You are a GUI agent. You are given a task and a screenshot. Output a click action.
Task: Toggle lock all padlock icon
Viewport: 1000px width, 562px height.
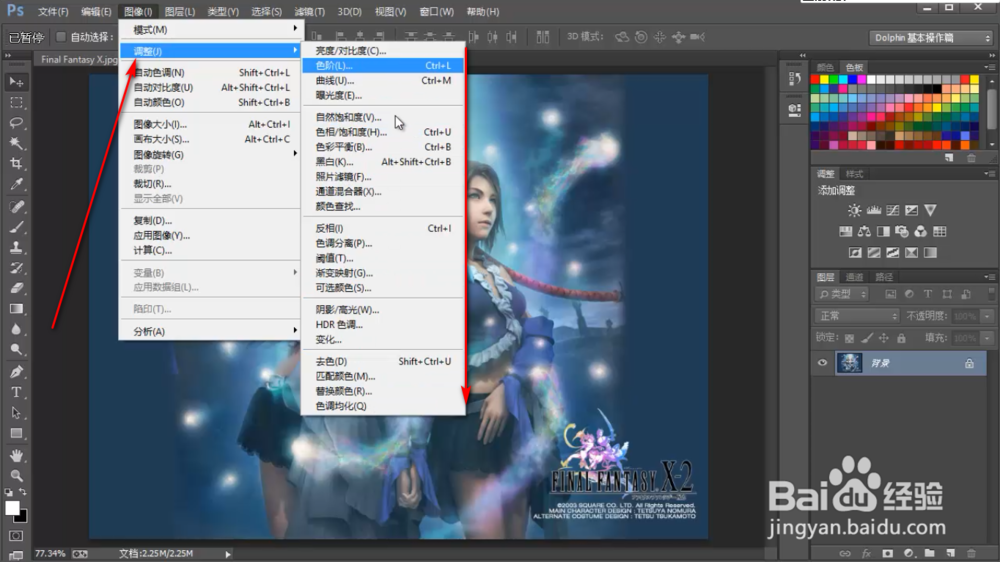pyautogui.click(x=901, y=338)
